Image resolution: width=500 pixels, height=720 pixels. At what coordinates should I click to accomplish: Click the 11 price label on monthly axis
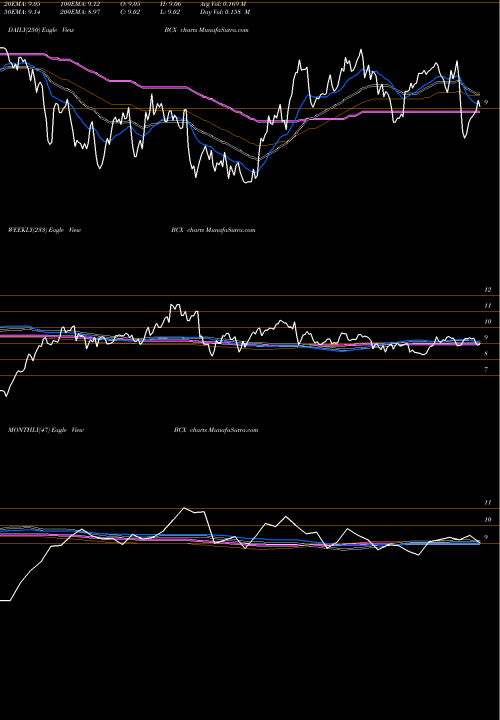coord(488,502)
